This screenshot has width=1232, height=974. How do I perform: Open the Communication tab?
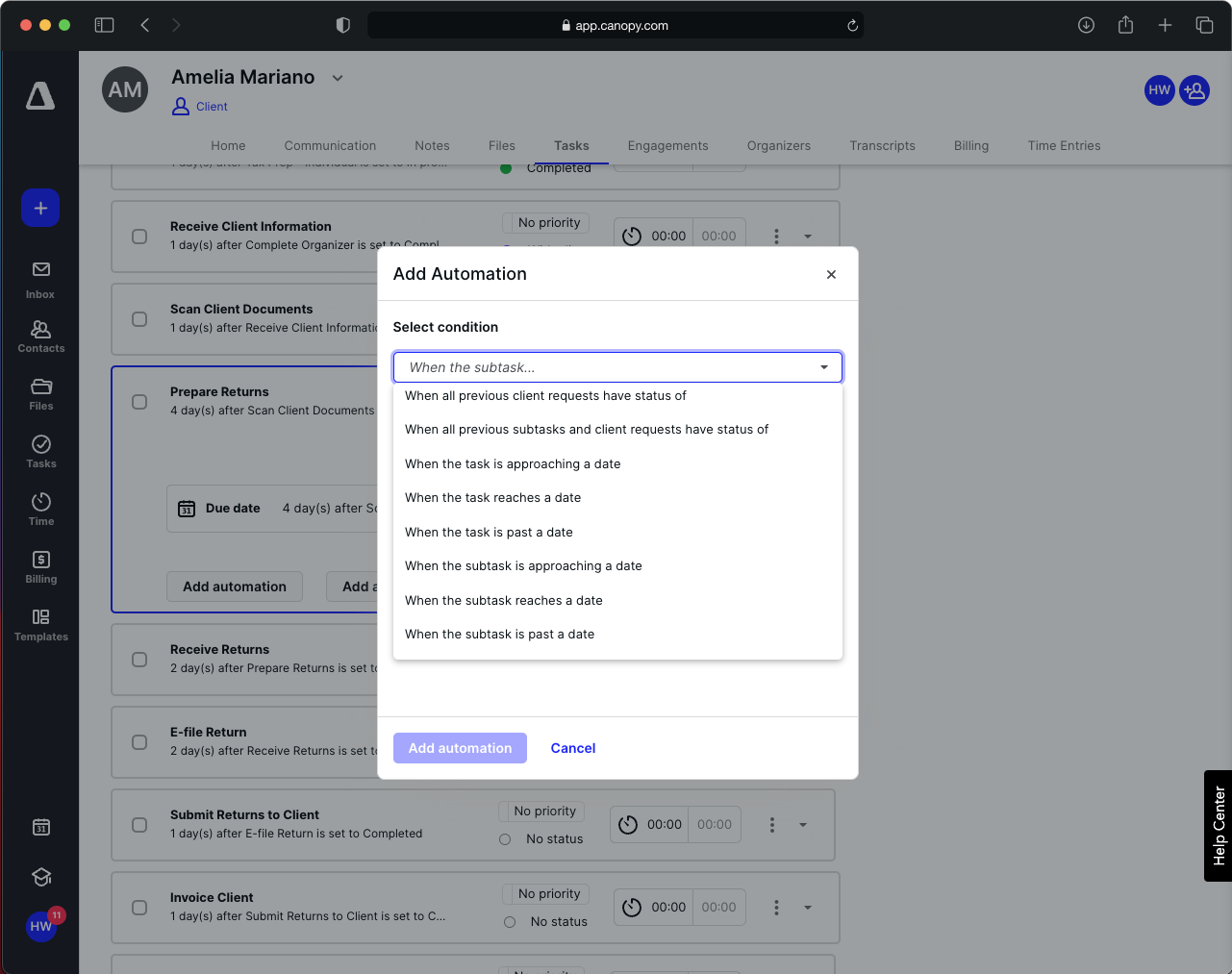330,145
